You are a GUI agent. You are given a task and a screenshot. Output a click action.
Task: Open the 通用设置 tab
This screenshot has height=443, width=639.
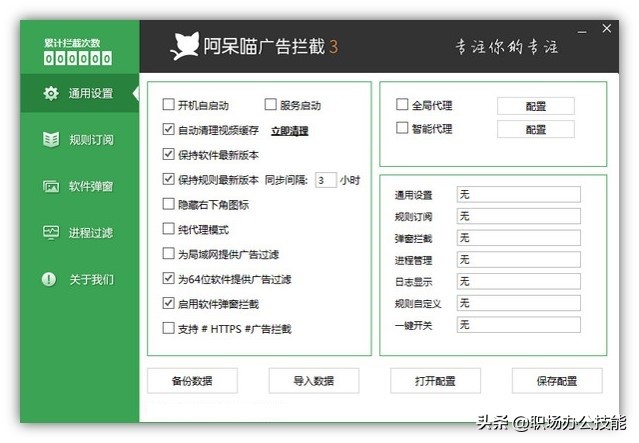pos(80,93)
